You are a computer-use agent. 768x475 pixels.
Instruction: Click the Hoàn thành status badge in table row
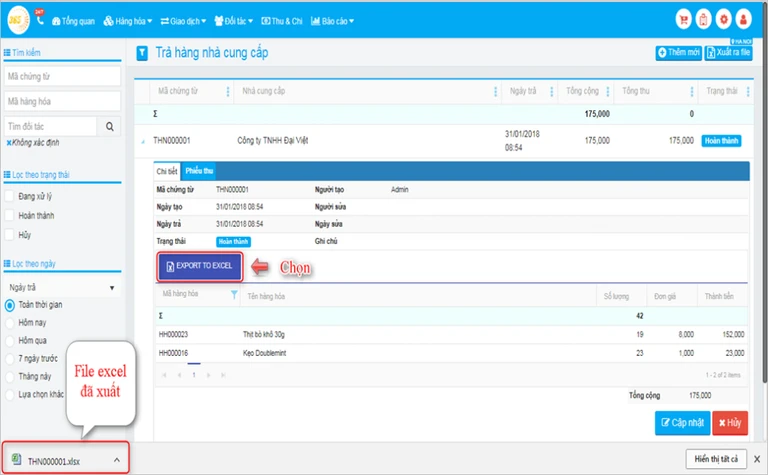pyautogui.click(x=721, y=141)
